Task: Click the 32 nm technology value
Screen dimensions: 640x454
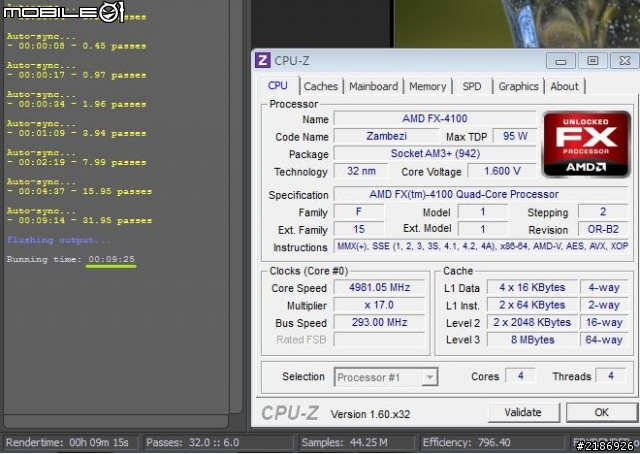Action: click(x=361, y=171)
